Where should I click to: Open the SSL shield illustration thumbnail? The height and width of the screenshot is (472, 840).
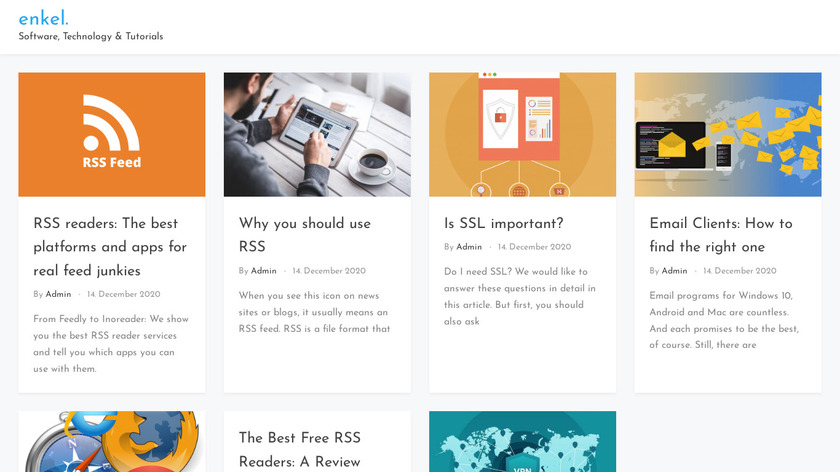tap(522, 134)
